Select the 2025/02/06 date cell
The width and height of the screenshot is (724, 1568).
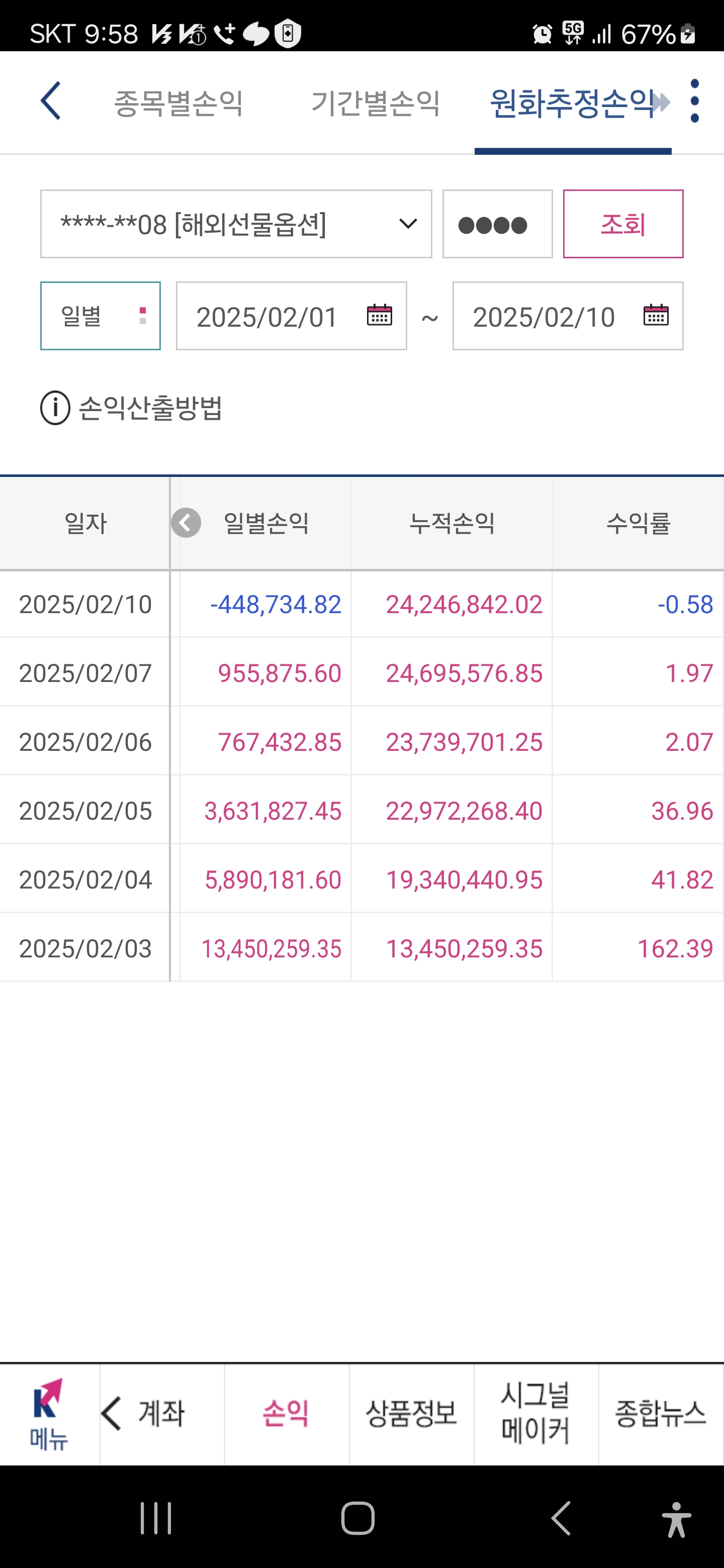coord(85,742)
